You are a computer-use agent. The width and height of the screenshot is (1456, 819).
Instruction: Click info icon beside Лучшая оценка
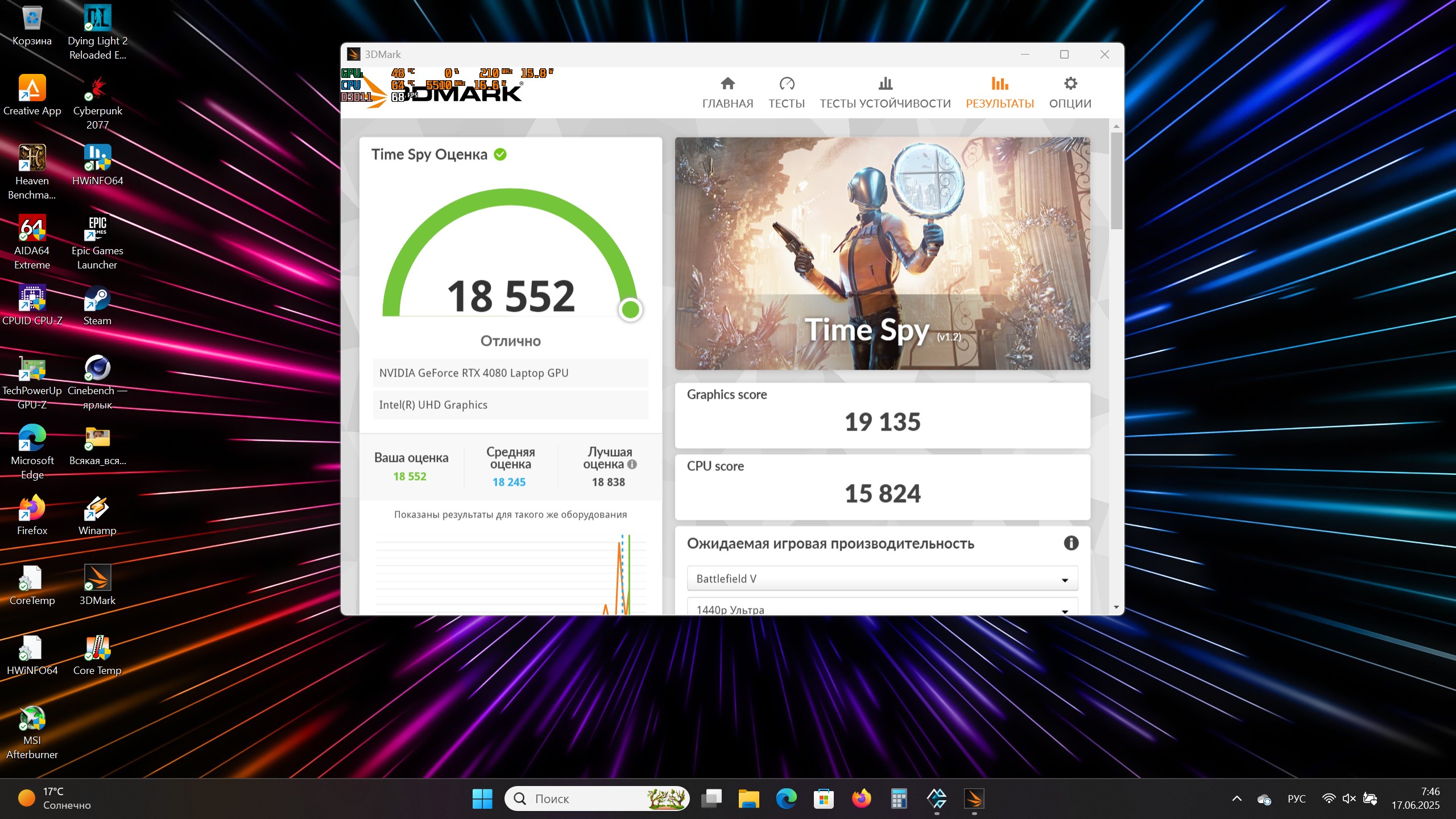tap(632, 465)
